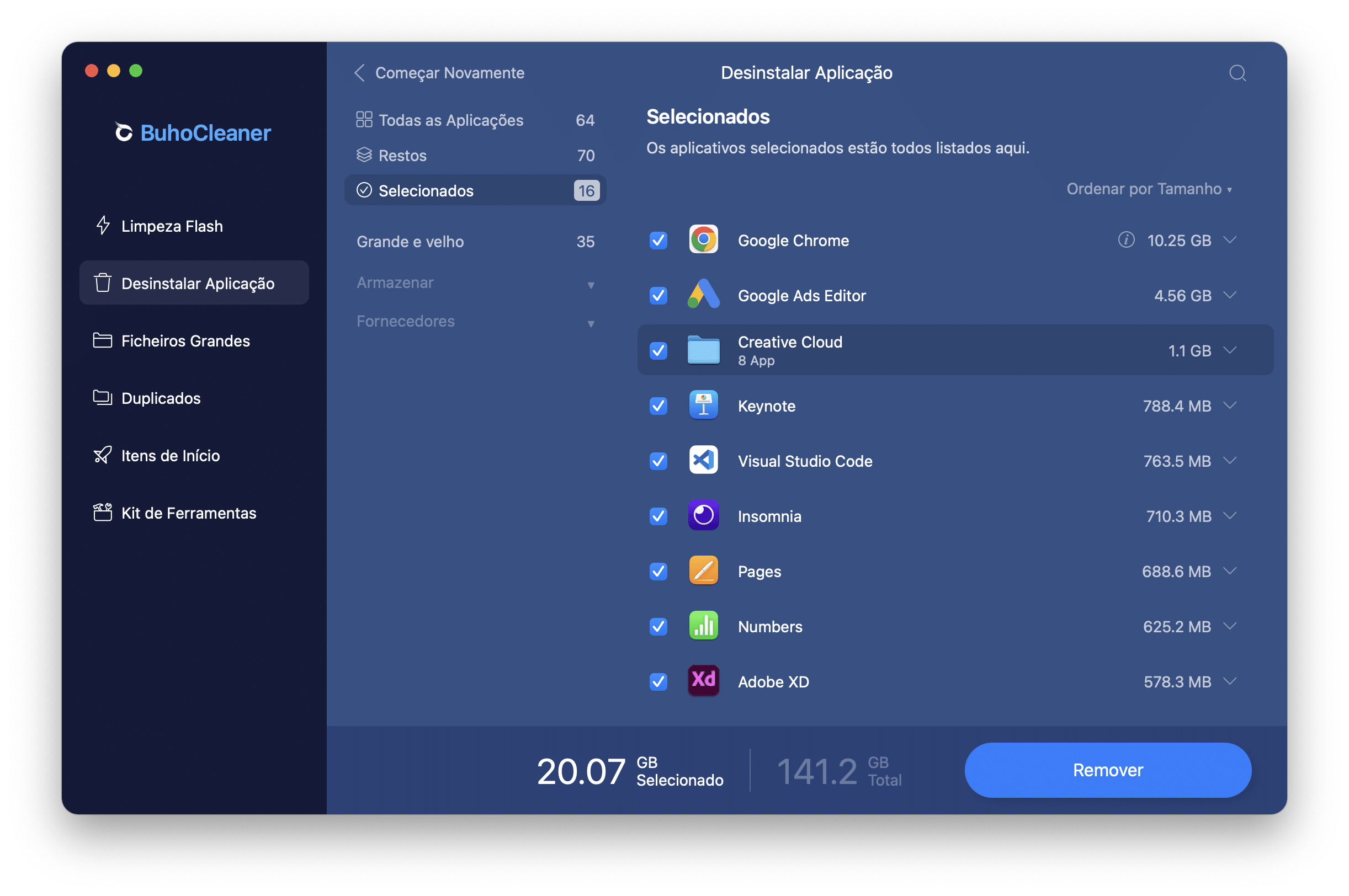Click the '8 App' label under Creative Cloud
The height and width of the screenshot is (896, 1349).
(x=756, y=361)
